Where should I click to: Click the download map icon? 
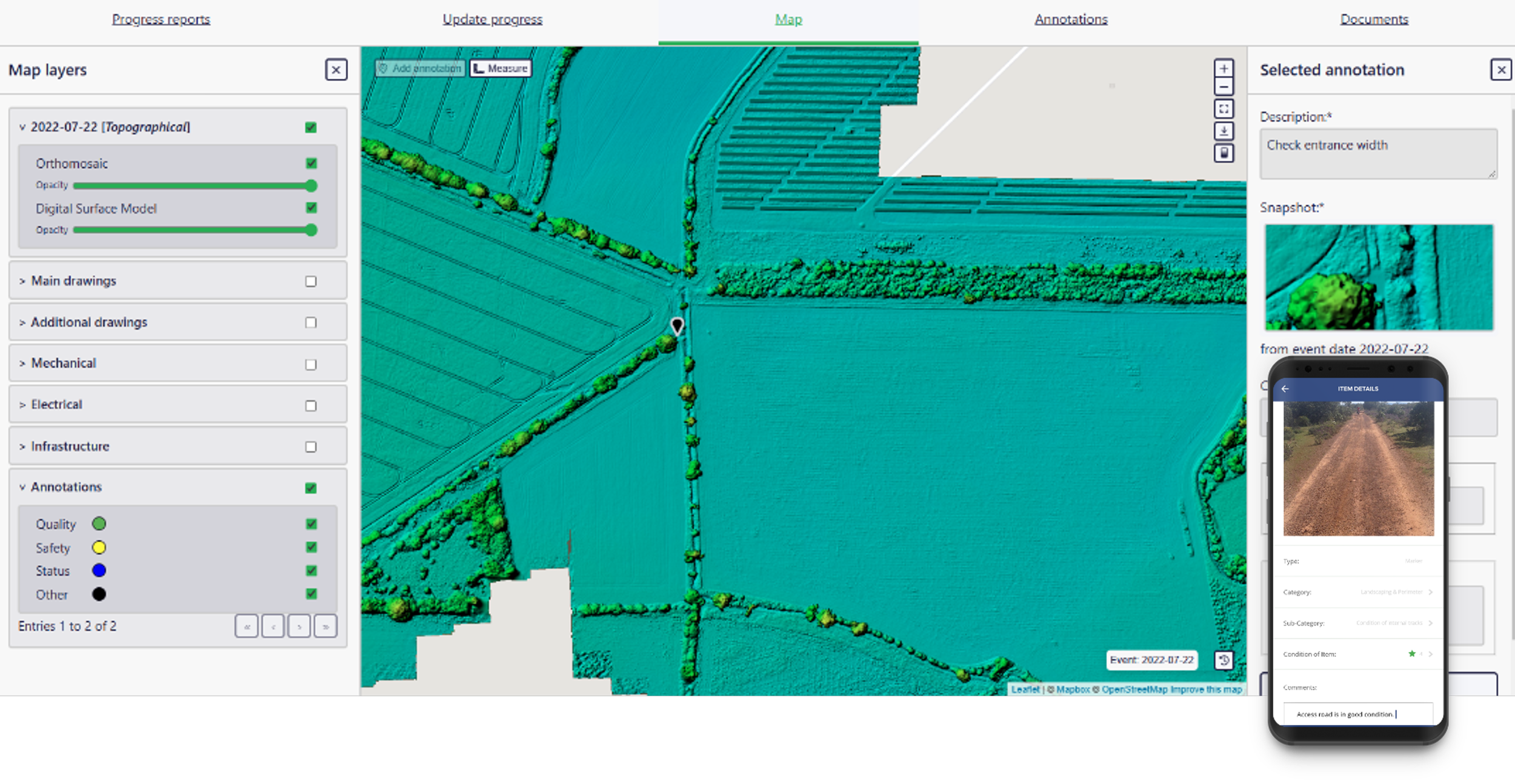(1224, 131)
